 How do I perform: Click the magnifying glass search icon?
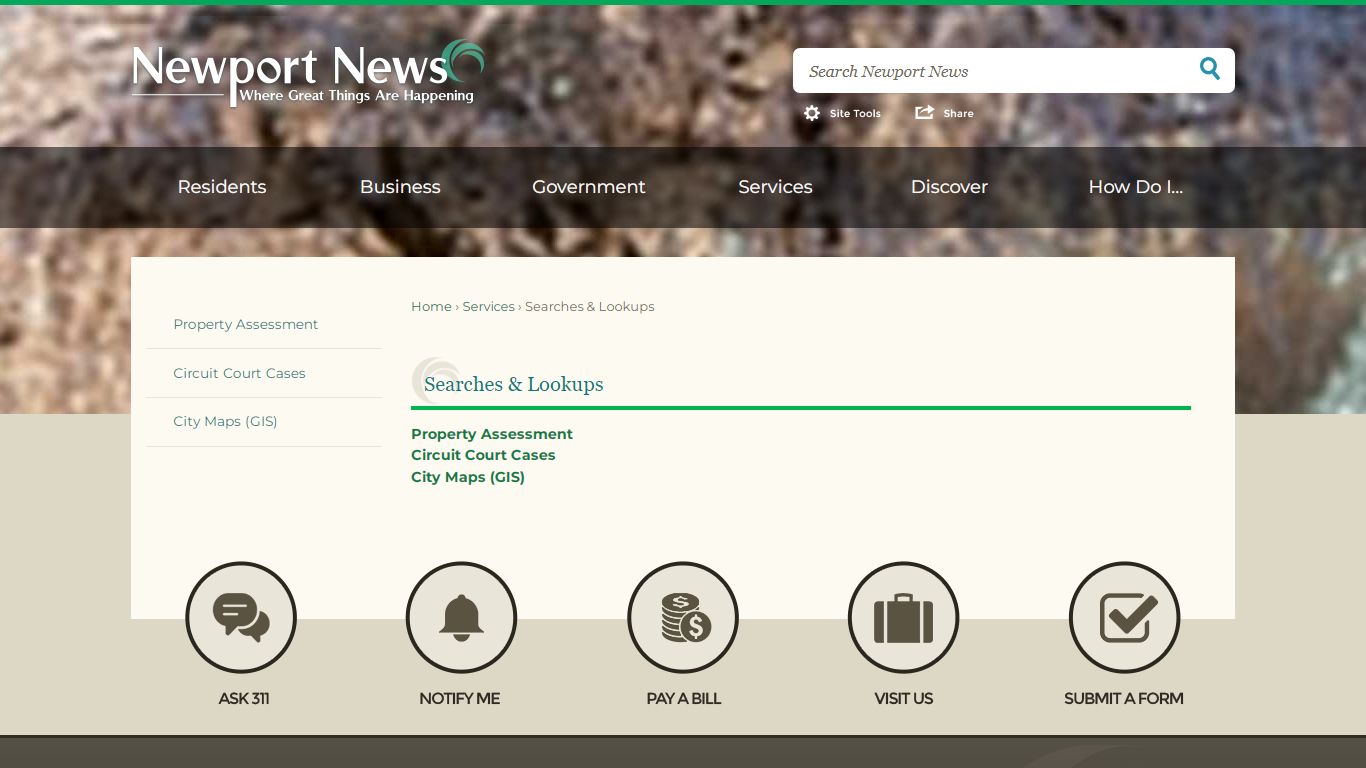pos(1210,69)
